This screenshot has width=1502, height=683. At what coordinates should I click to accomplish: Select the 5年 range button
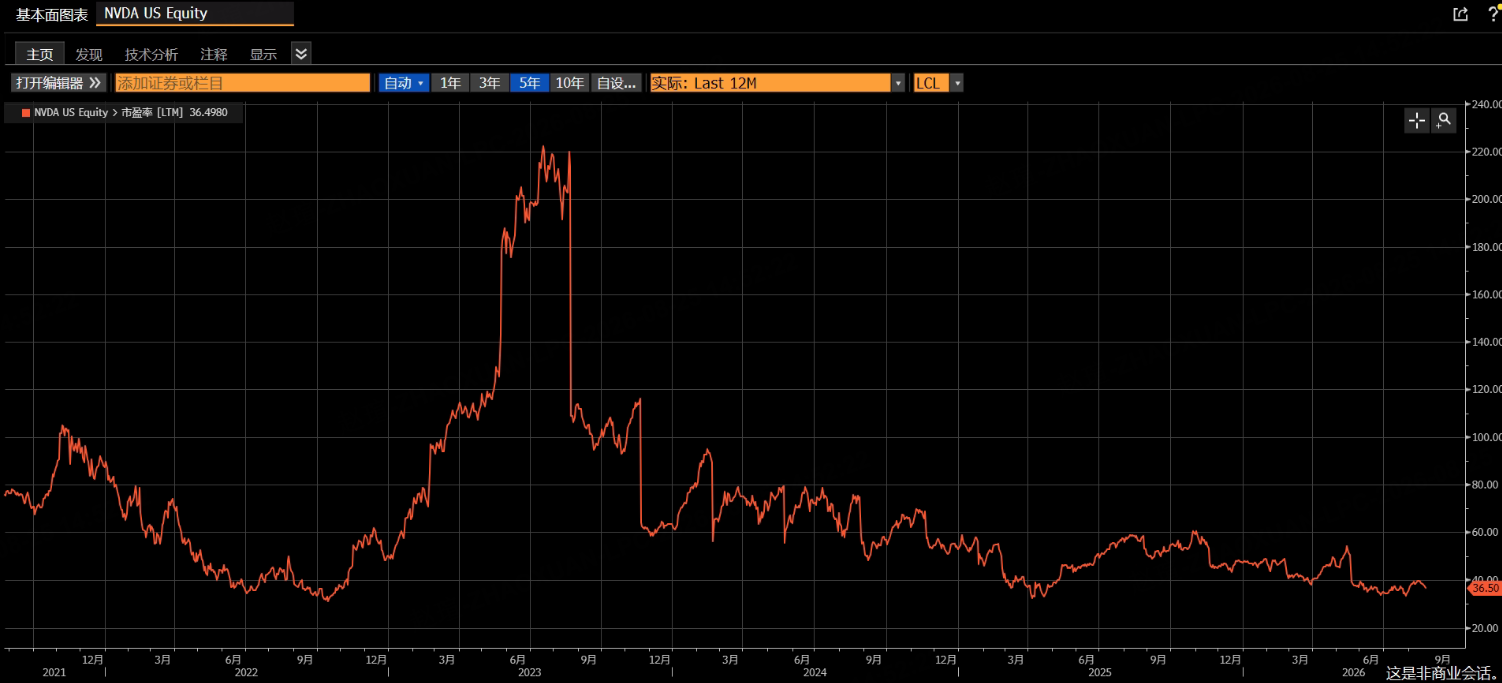pos(529,83)
